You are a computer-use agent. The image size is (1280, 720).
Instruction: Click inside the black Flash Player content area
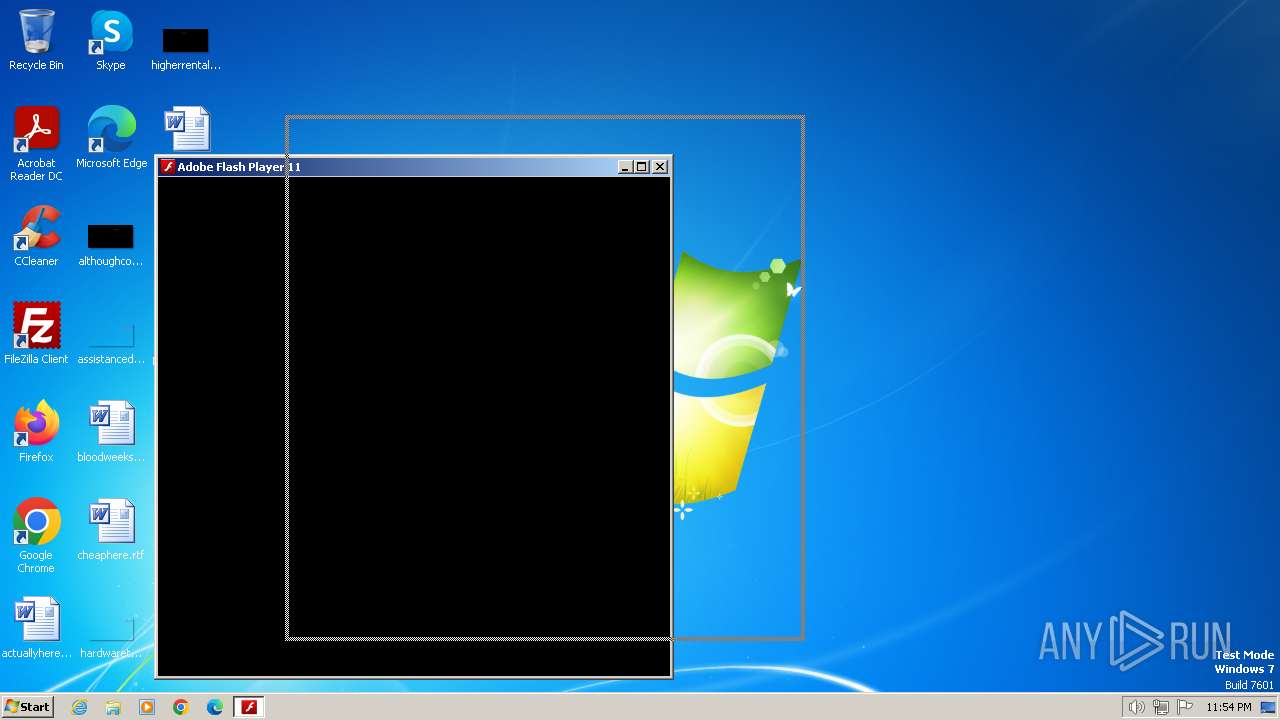(x=414, y=426)
